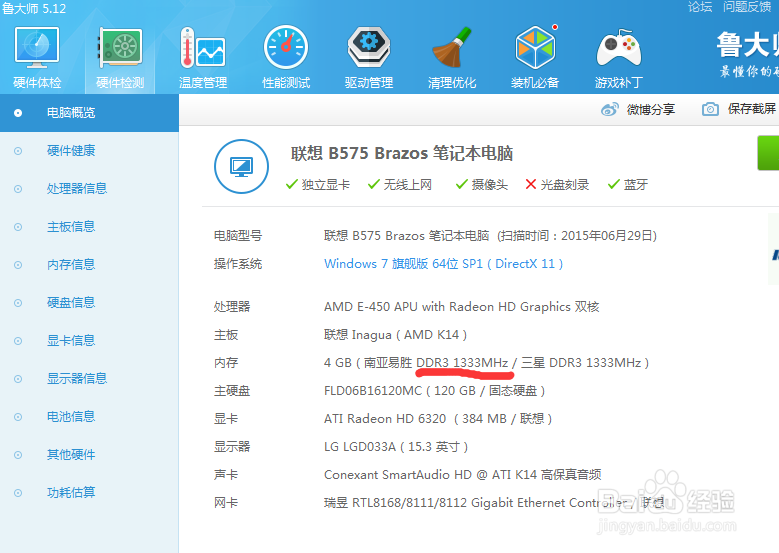The height and width of the screenshot is (553, 779).
Task: Click the 无线上网 checkmark label
Action: 400,185
